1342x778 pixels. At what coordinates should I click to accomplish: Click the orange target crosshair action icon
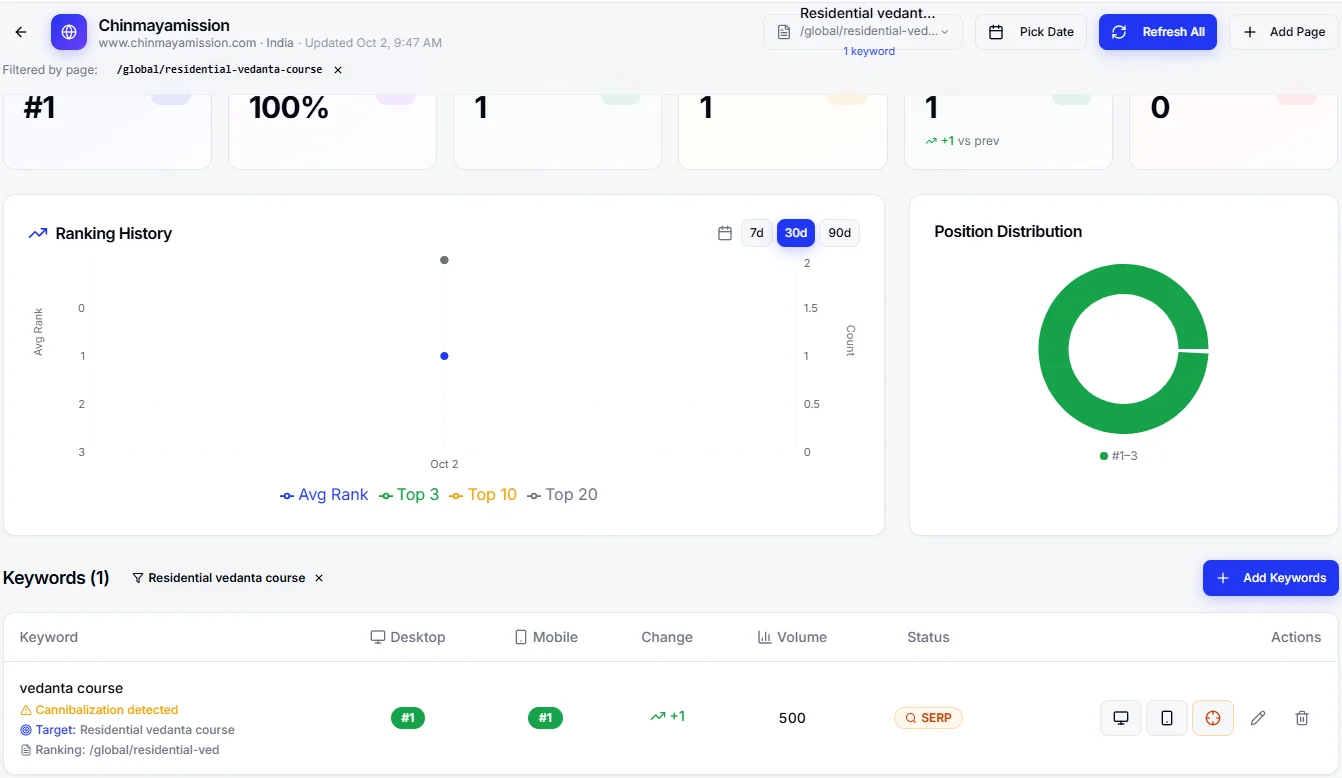[1213, 718]
